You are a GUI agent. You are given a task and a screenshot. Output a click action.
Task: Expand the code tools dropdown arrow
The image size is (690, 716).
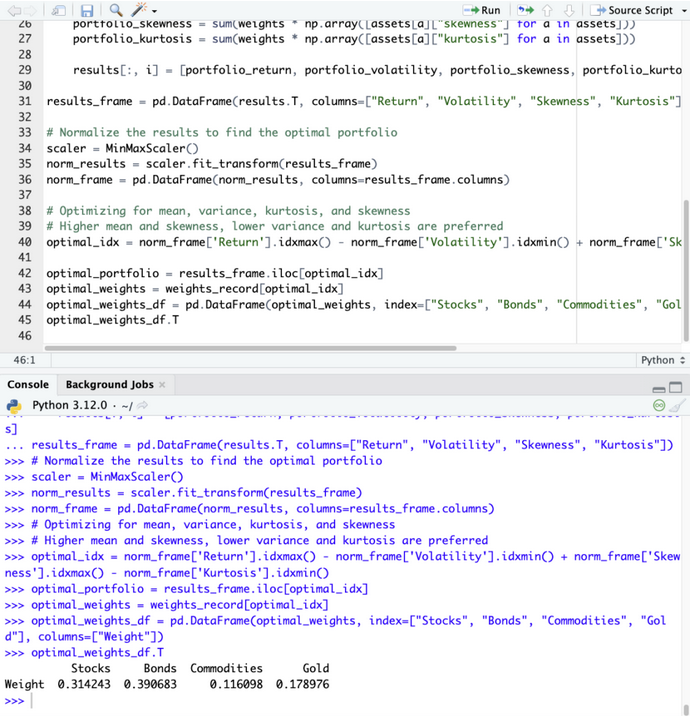154,11
